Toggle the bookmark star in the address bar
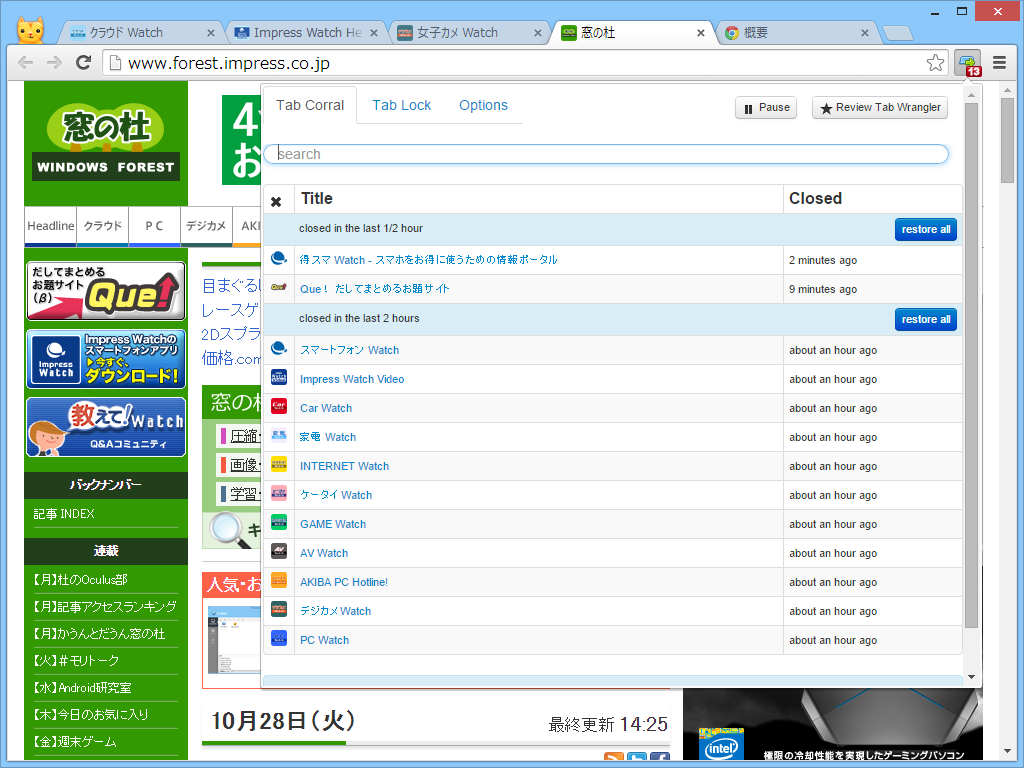This screenshot has height=768, width=1024. [x=935, y=62]
